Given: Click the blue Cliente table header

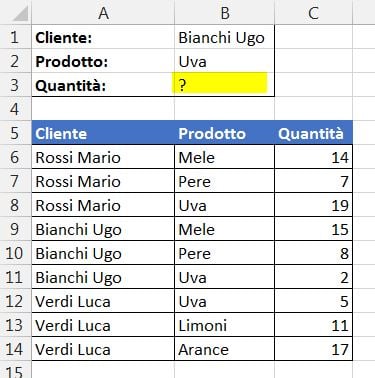Looking at the screenshot, I should point(103,133).
